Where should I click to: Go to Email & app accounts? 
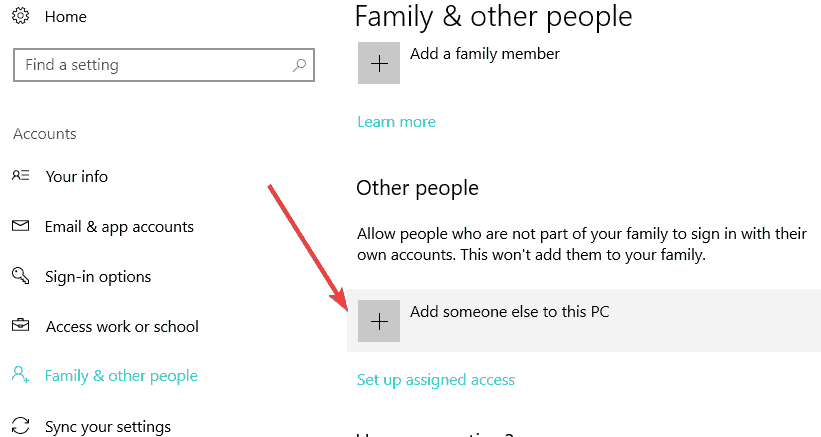coord(119,227)
